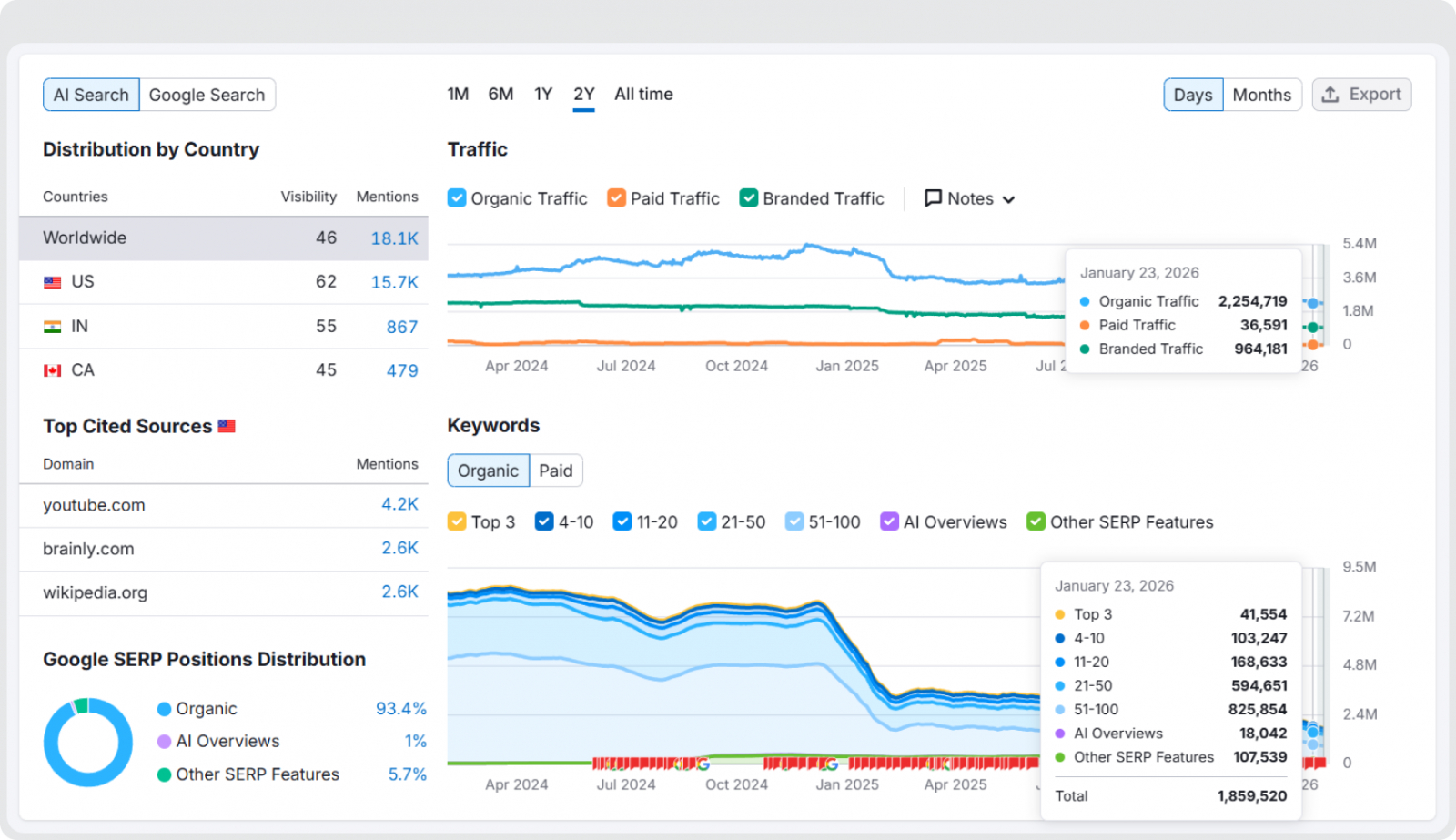The image size is (1456, 840).
Task: Click the SERP positions donut chart
Action: [88, 743]
